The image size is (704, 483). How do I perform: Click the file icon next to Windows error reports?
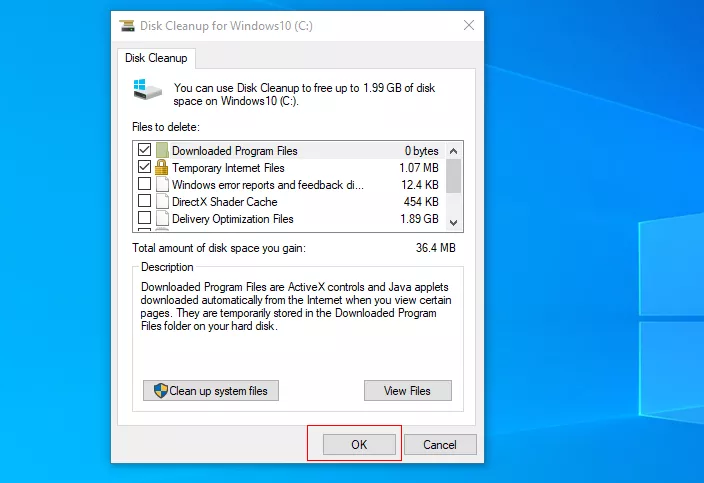[x=162, y=184]
